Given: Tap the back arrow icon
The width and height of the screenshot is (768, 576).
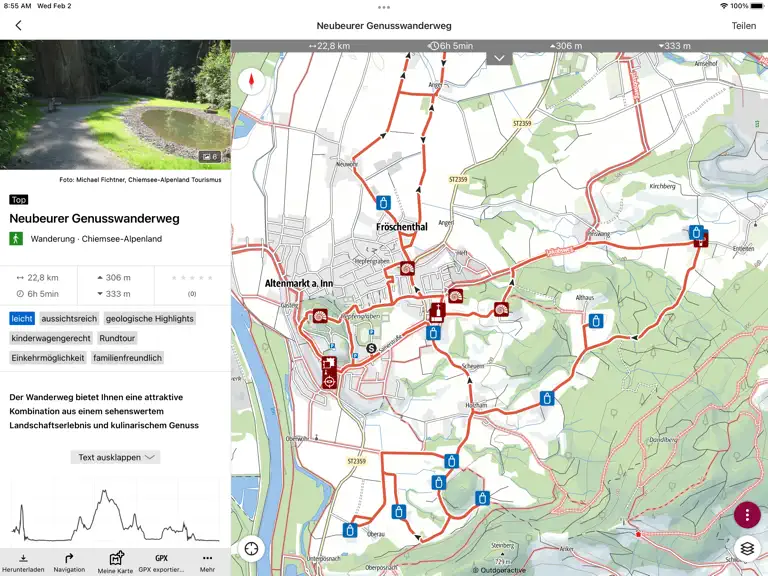Looking at the screenshot, I should click(x=19, y=25).
